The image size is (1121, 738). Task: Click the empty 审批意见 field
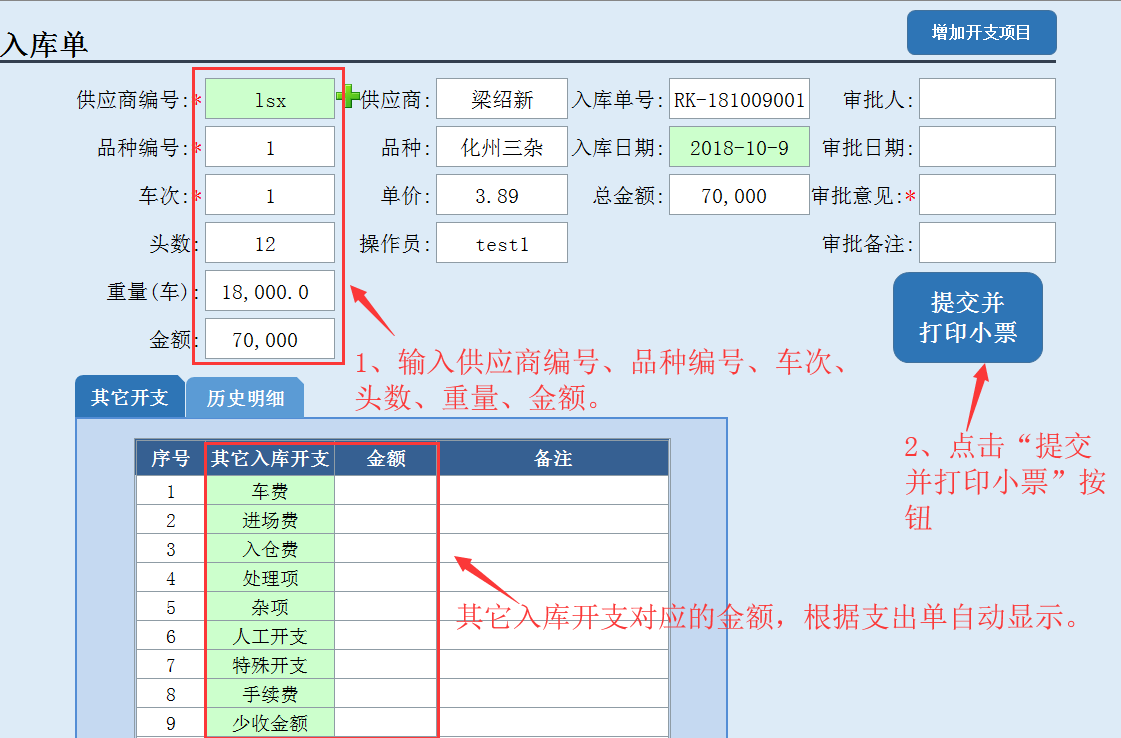[x=987, y=195]
